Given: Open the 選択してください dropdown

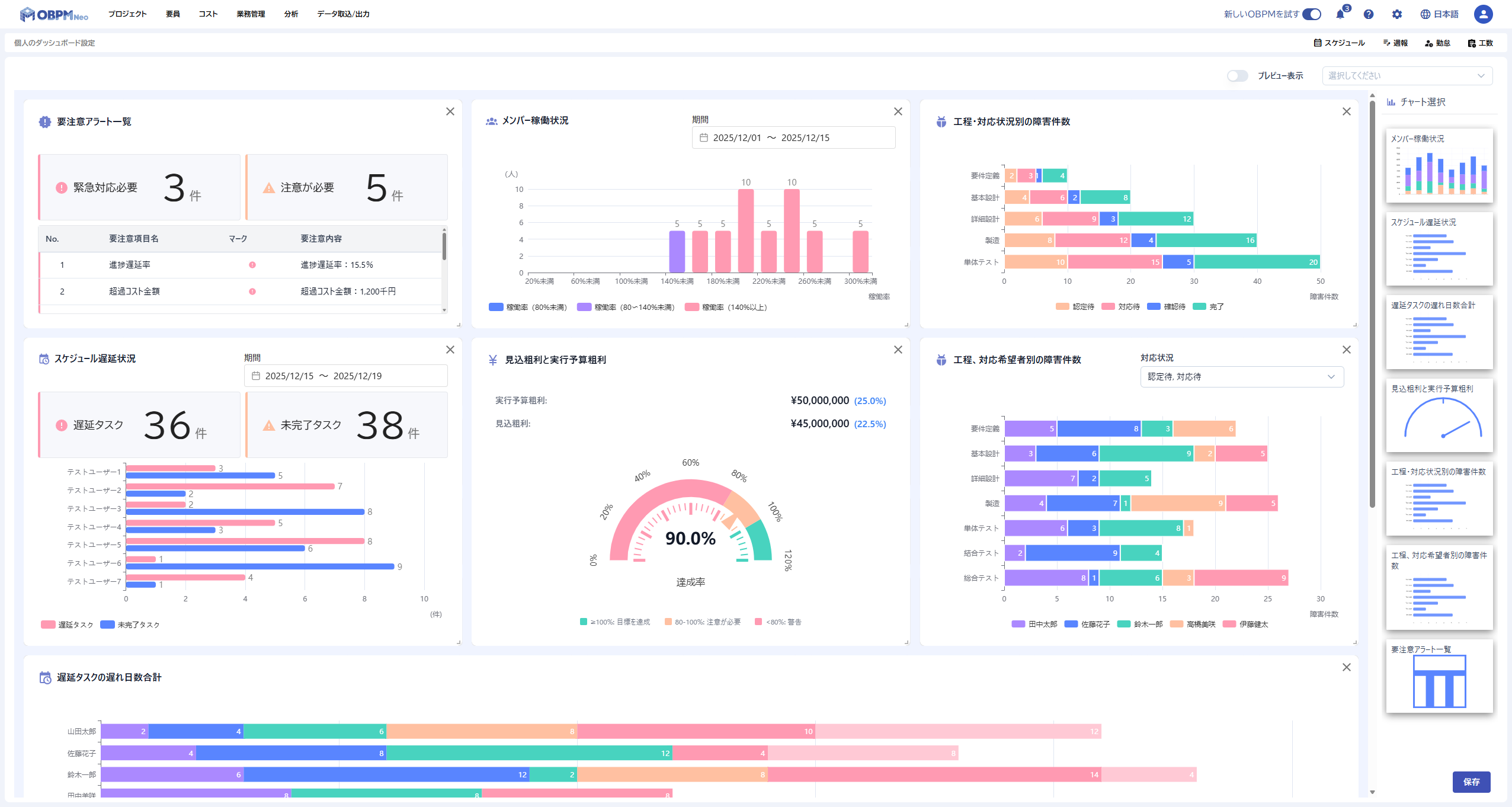Looking at the screenshot, I should click(1407, 76).
